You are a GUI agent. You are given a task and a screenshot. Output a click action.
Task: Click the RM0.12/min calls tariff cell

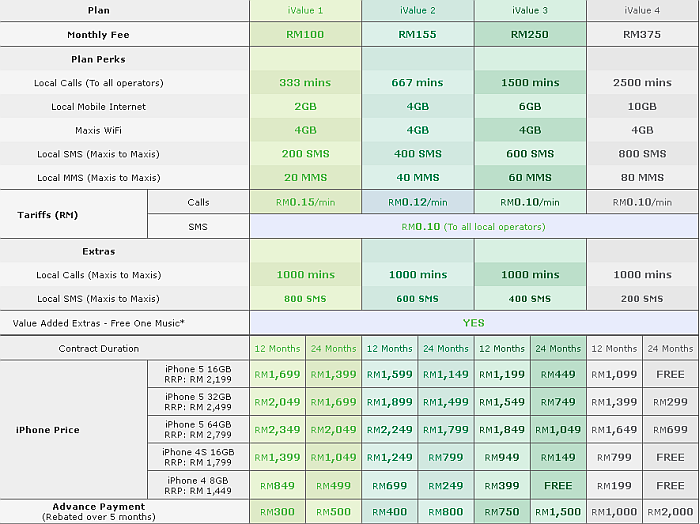[x=417, y=202]
